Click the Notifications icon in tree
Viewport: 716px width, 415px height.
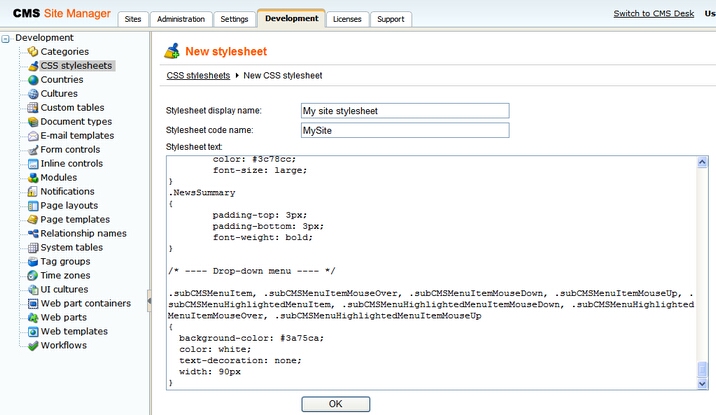coord(33,192)
